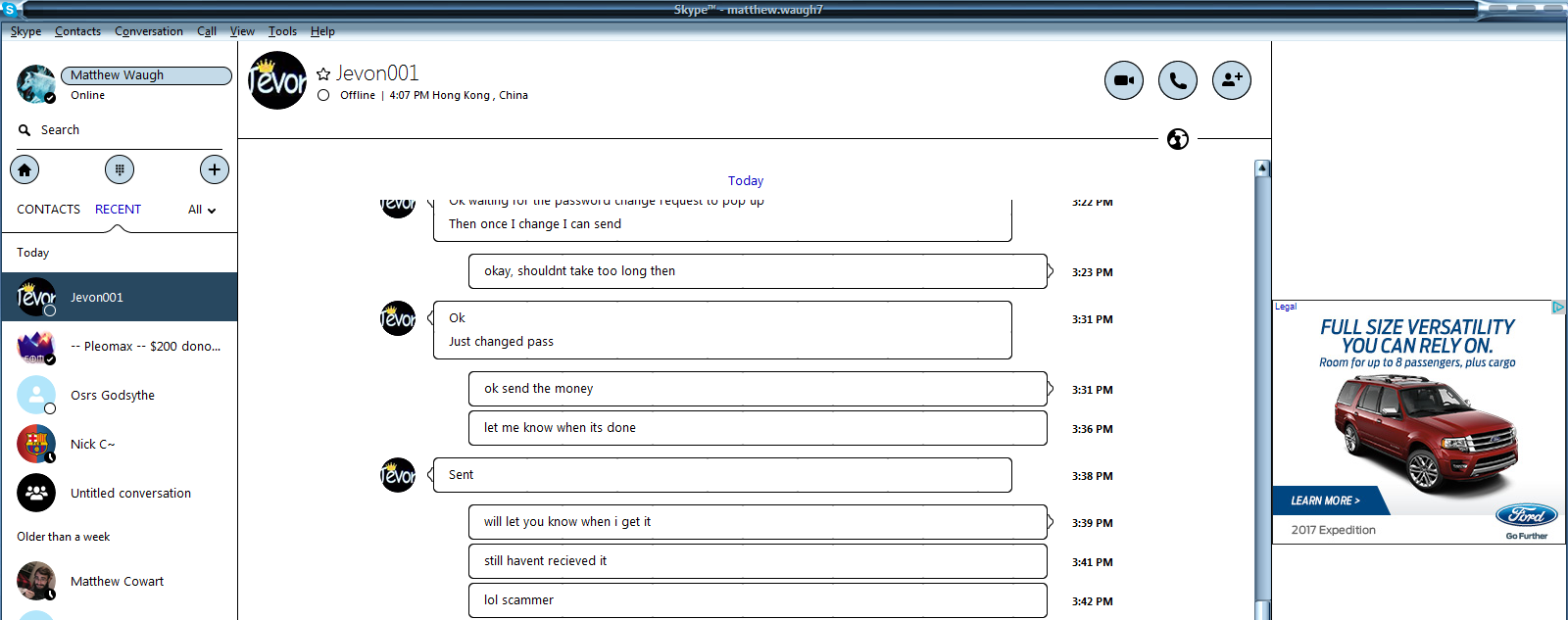This screenshot has height=620, width=1568.
Task: Click the globe icon below call buttons
Action: (x=1178, y=139)
